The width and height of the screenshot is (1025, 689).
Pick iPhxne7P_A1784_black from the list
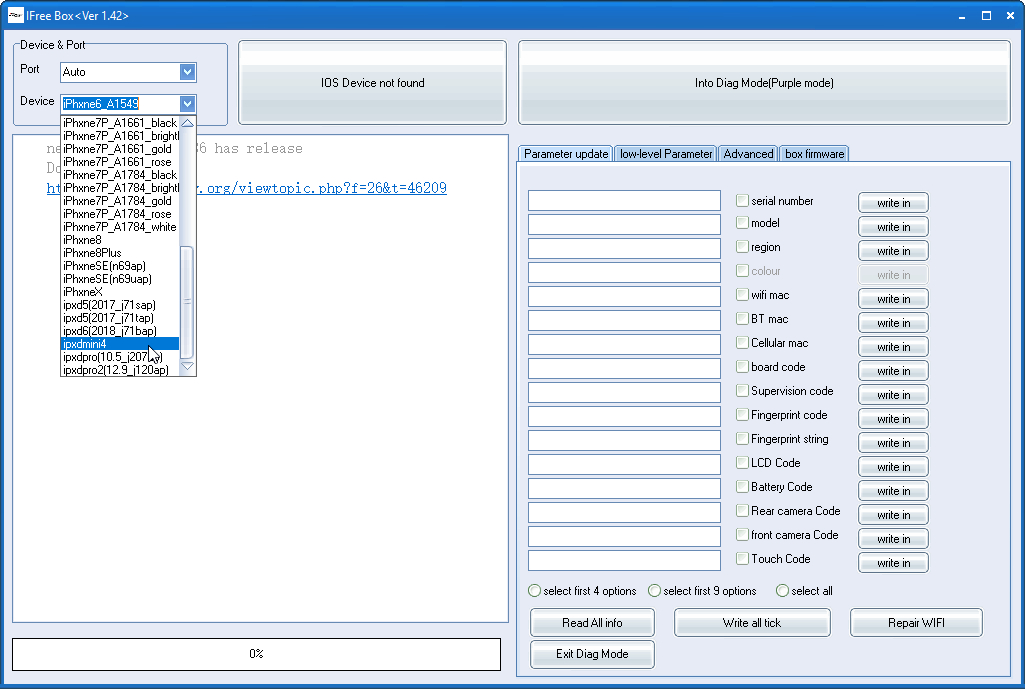point(120,175)
